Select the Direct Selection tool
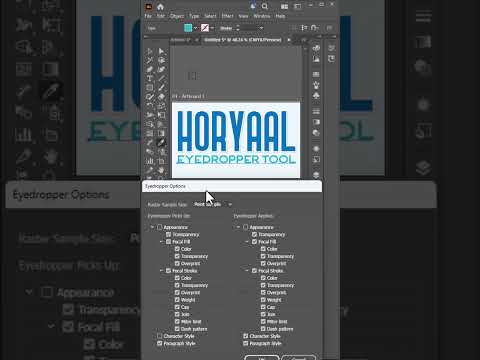The height and width of the screenshot is (360, 480). click(x=161, y=51)
